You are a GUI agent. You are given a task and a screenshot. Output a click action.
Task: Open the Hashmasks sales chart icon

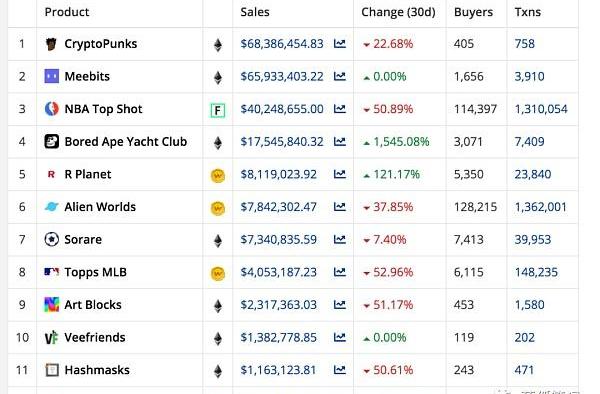(340, 370)
